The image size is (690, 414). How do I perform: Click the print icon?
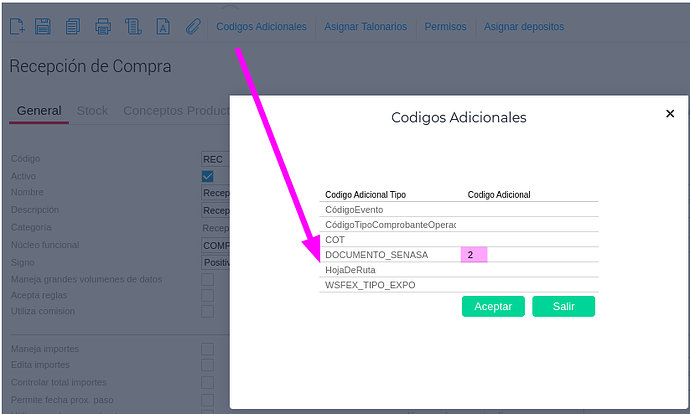click(x=103, y=26)
